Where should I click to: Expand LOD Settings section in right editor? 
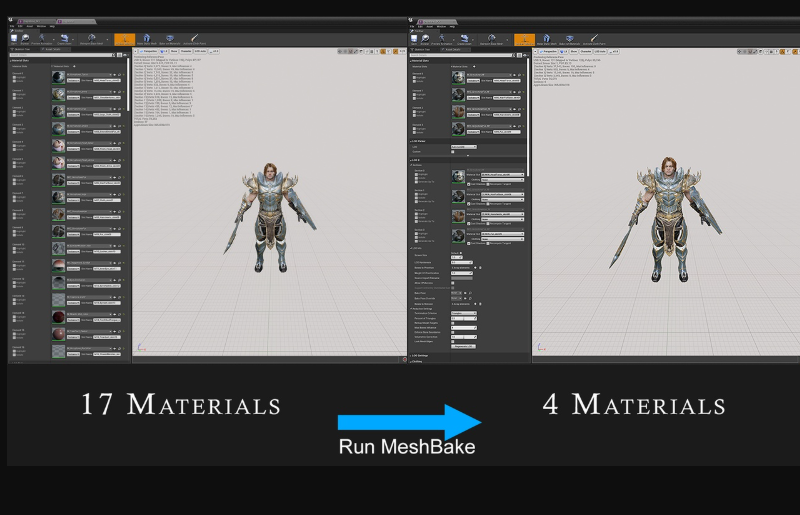point(410,355)
